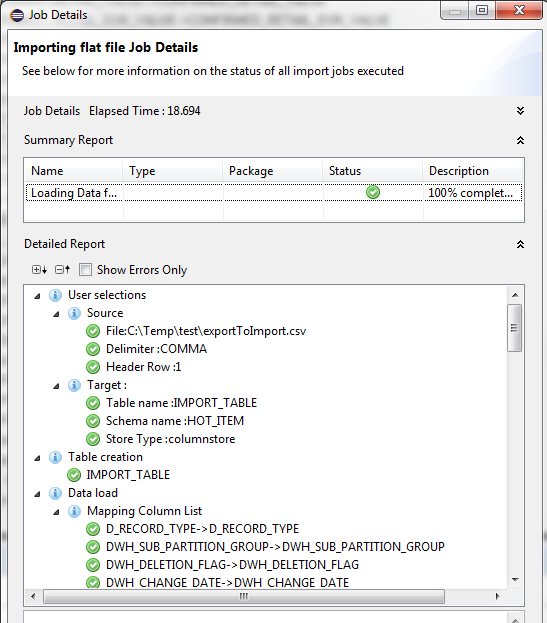The width and height of the screenshot is (547, 623).
Task: Click the success icon beside Schema name entry
Action: point(93,421)
